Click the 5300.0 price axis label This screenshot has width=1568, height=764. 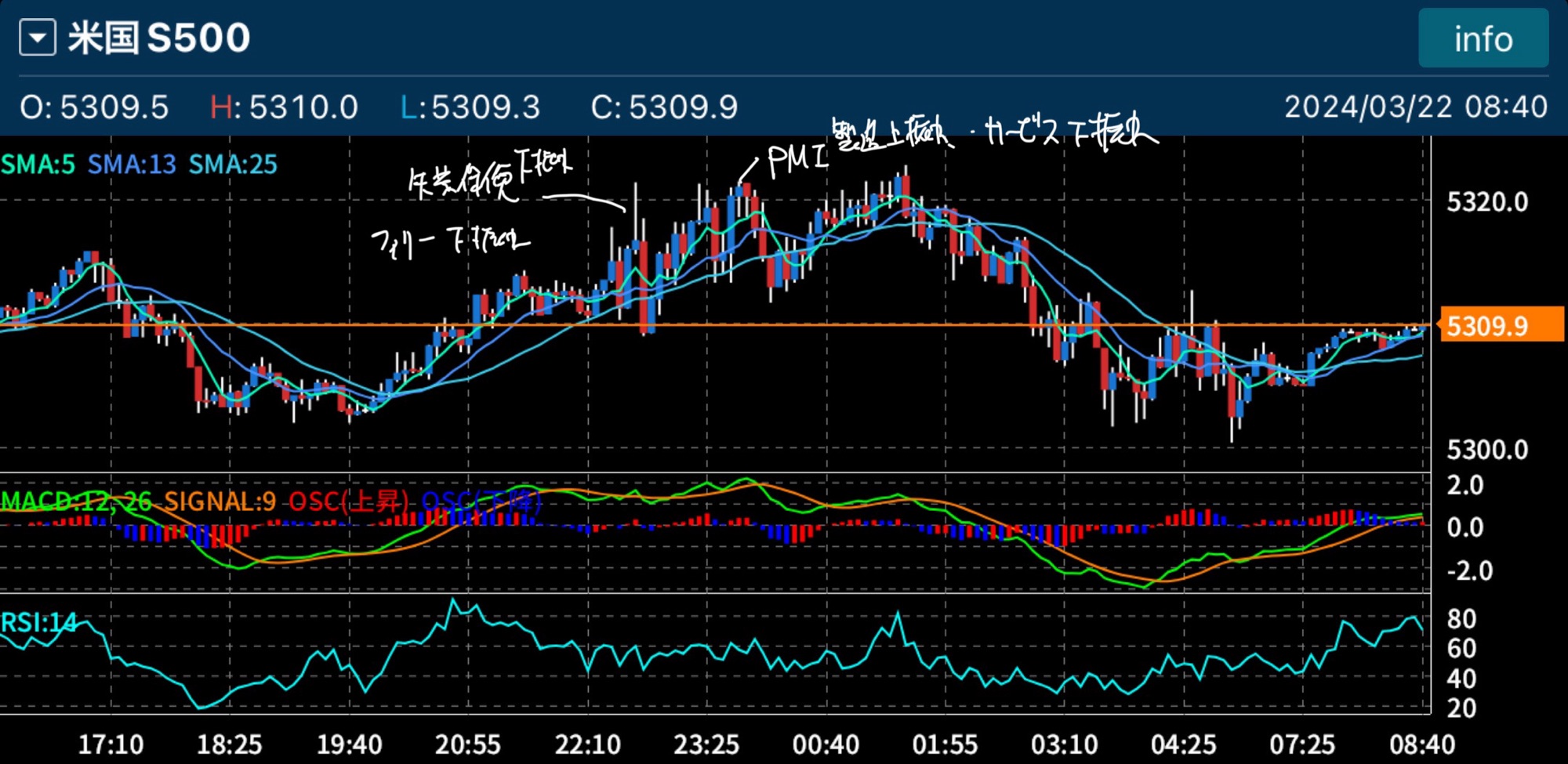(x=1486, y=450)
